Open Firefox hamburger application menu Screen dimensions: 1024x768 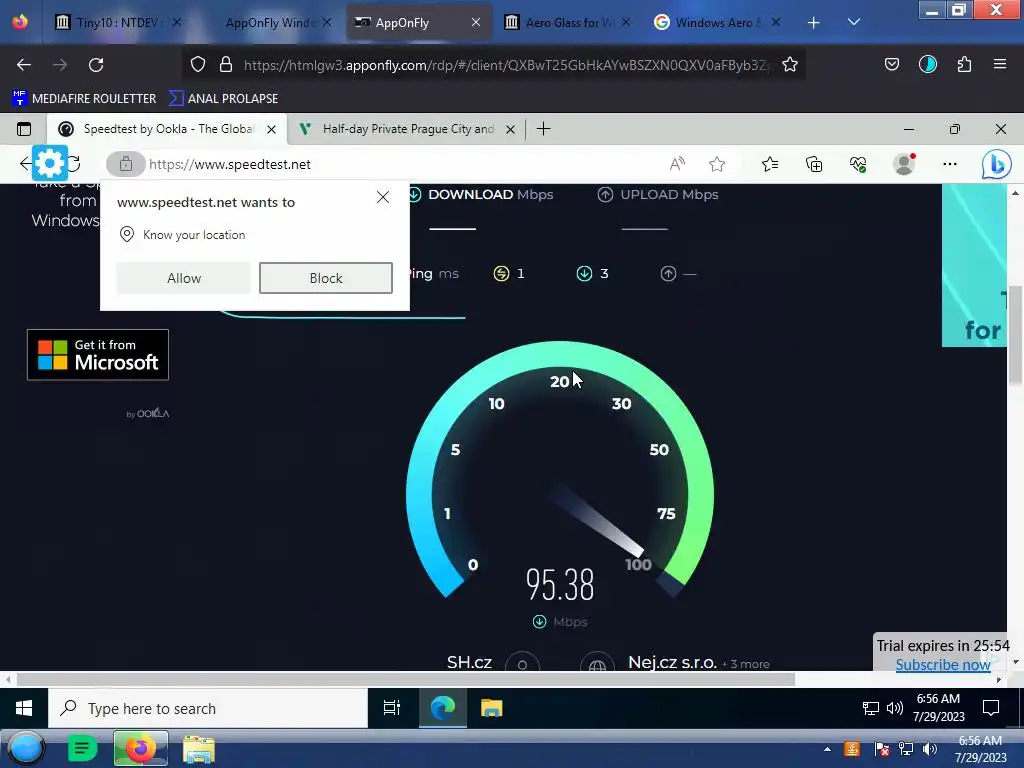[x=1000, y=65]
